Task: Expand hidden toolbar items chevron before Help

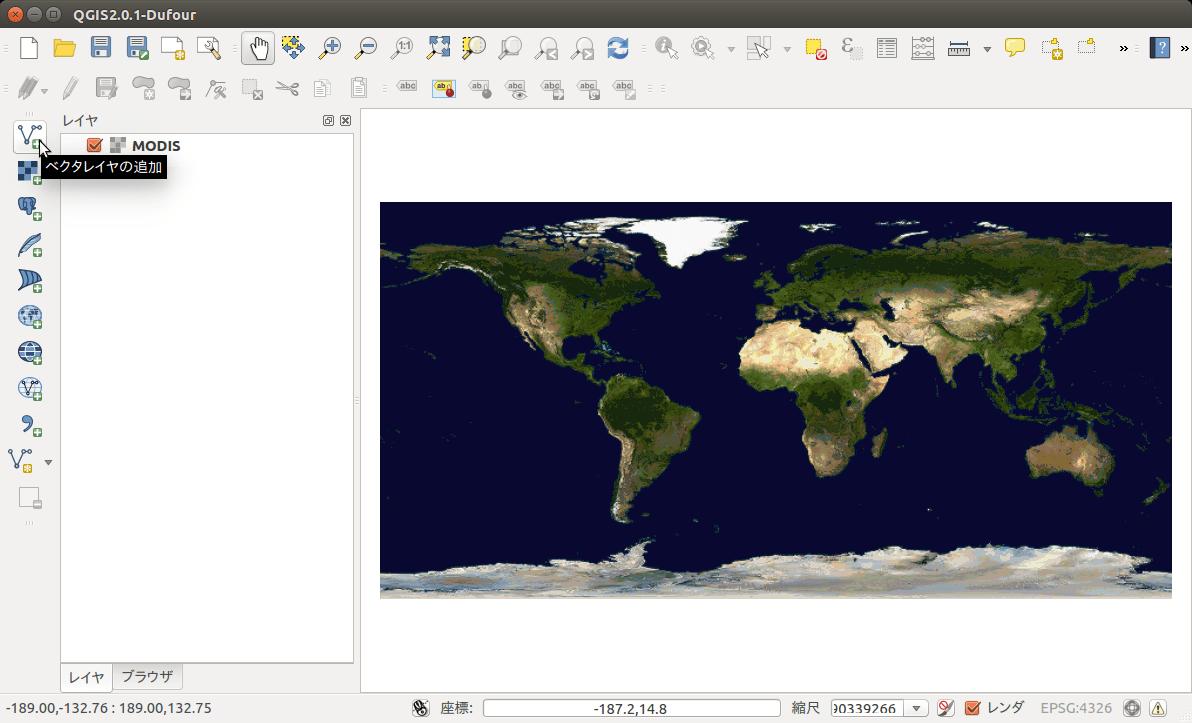Action: (x=1124, y=49)
